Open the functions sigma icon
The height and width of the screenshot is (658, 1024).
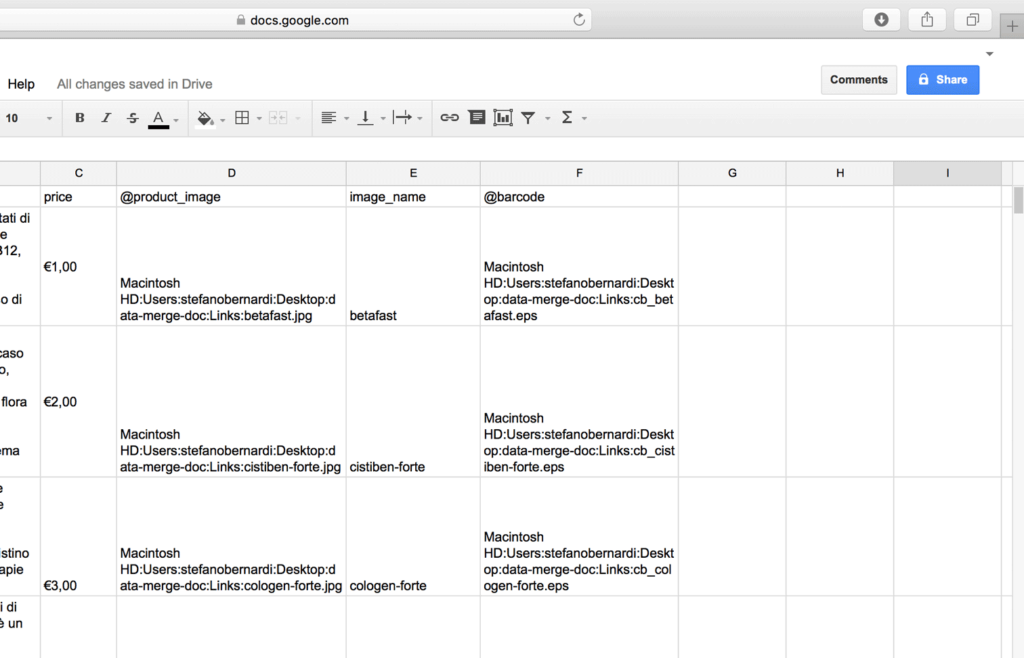pyautogui.click(x=567, y=118)
